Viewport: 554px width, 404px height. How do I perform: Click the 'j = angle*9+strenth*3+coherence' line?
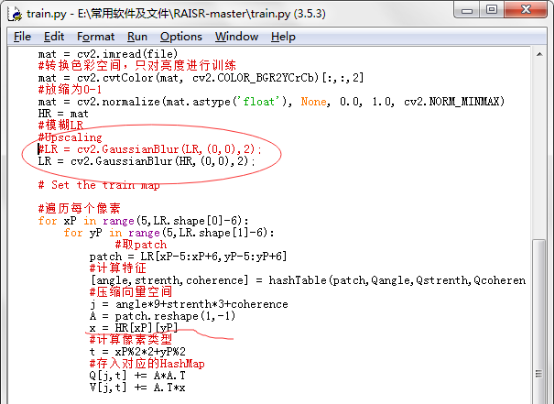coord(189,304)
